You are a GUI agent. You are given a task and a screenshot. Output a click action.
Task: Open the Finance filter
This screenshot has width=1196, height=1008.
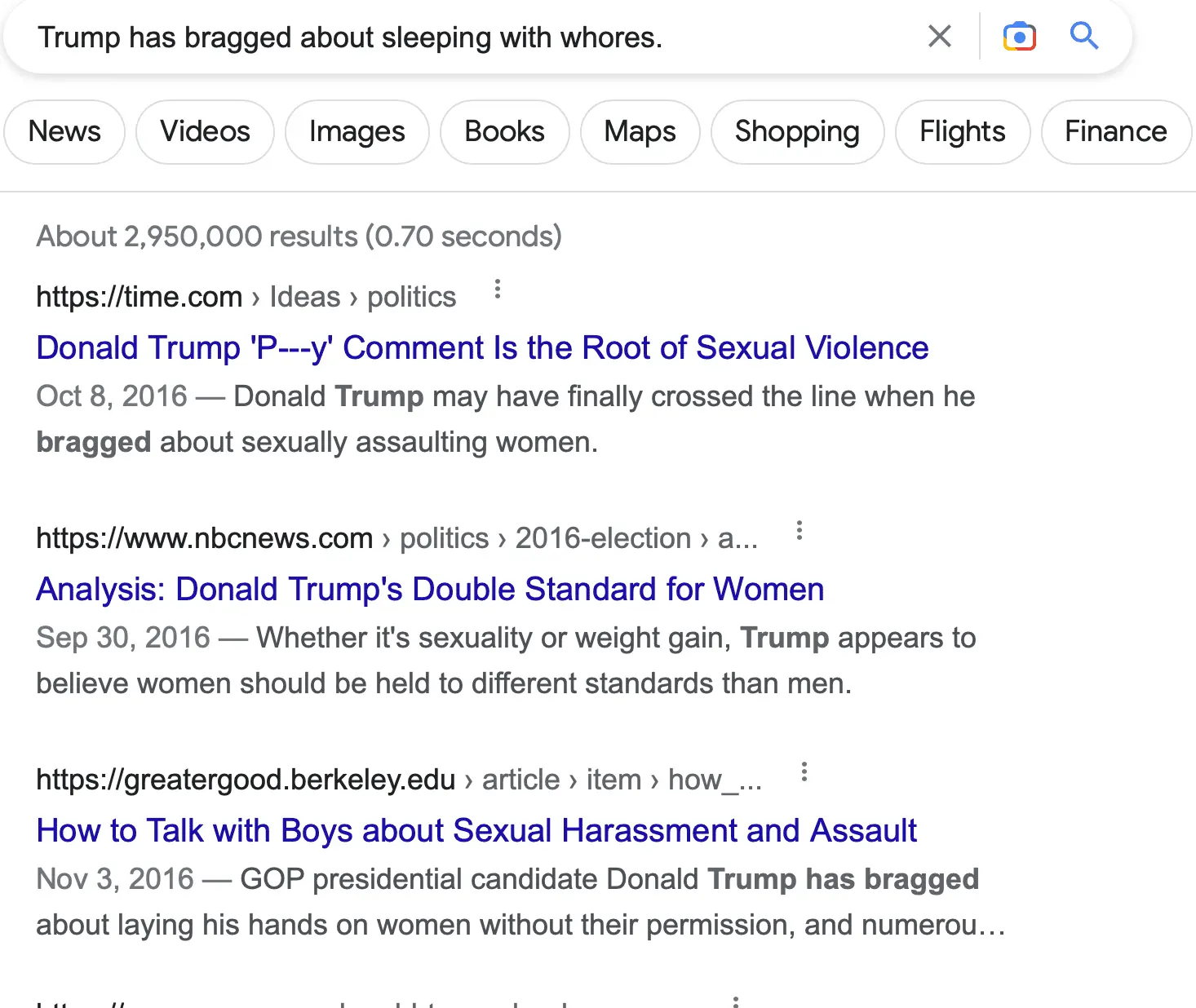click(x=1115, y=132)
